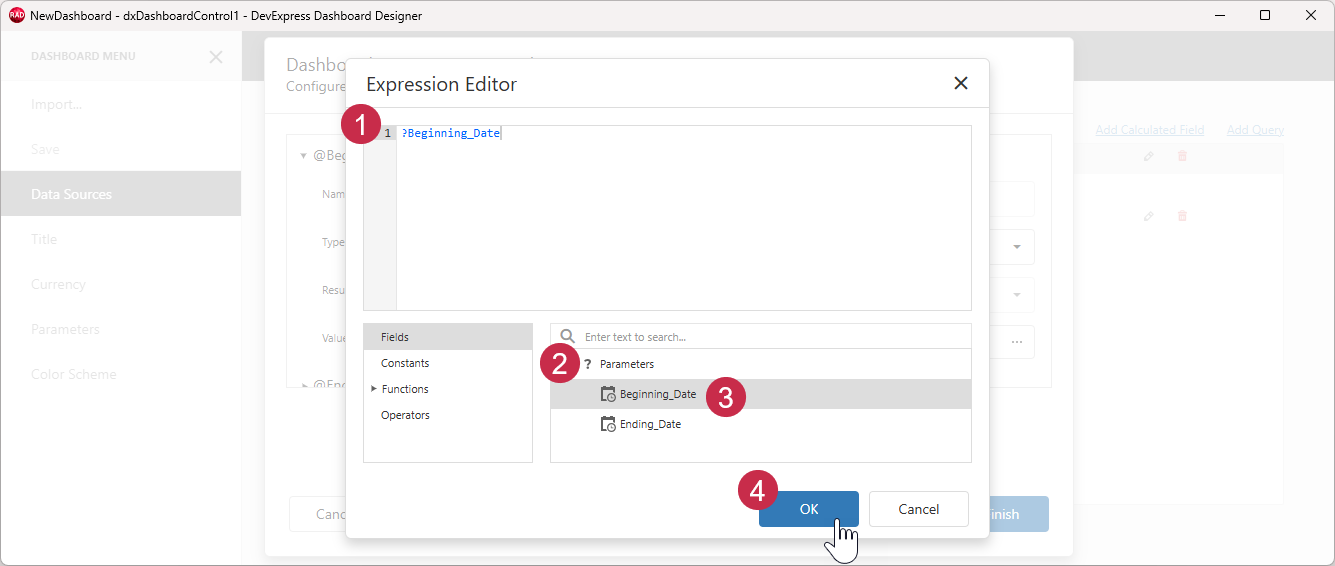
Task: Select the Fields category
Action: pyautogui.click(x=448, y=337)
